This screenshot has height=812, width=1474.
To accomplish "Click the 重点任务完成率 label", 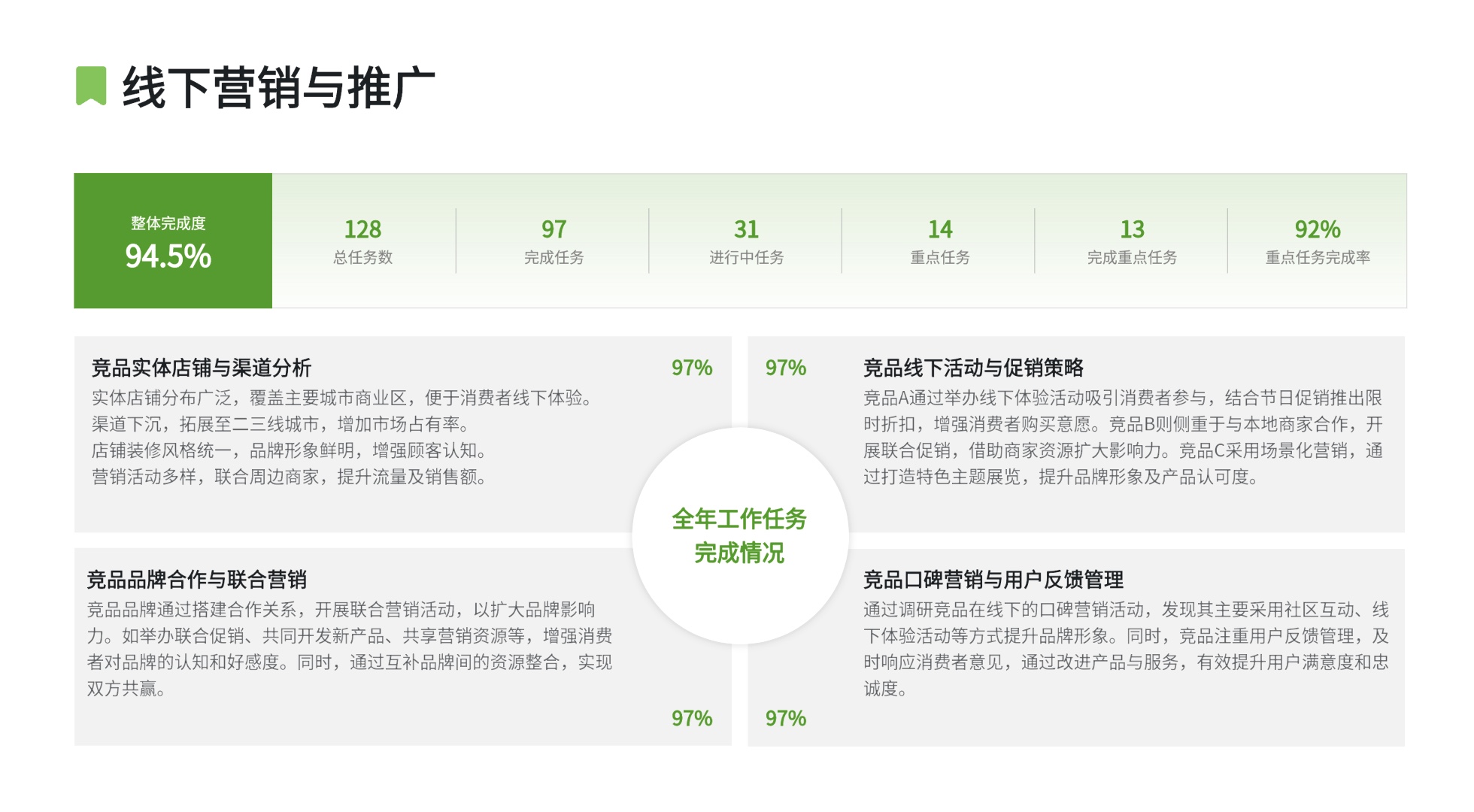I will coord(1318,257).
